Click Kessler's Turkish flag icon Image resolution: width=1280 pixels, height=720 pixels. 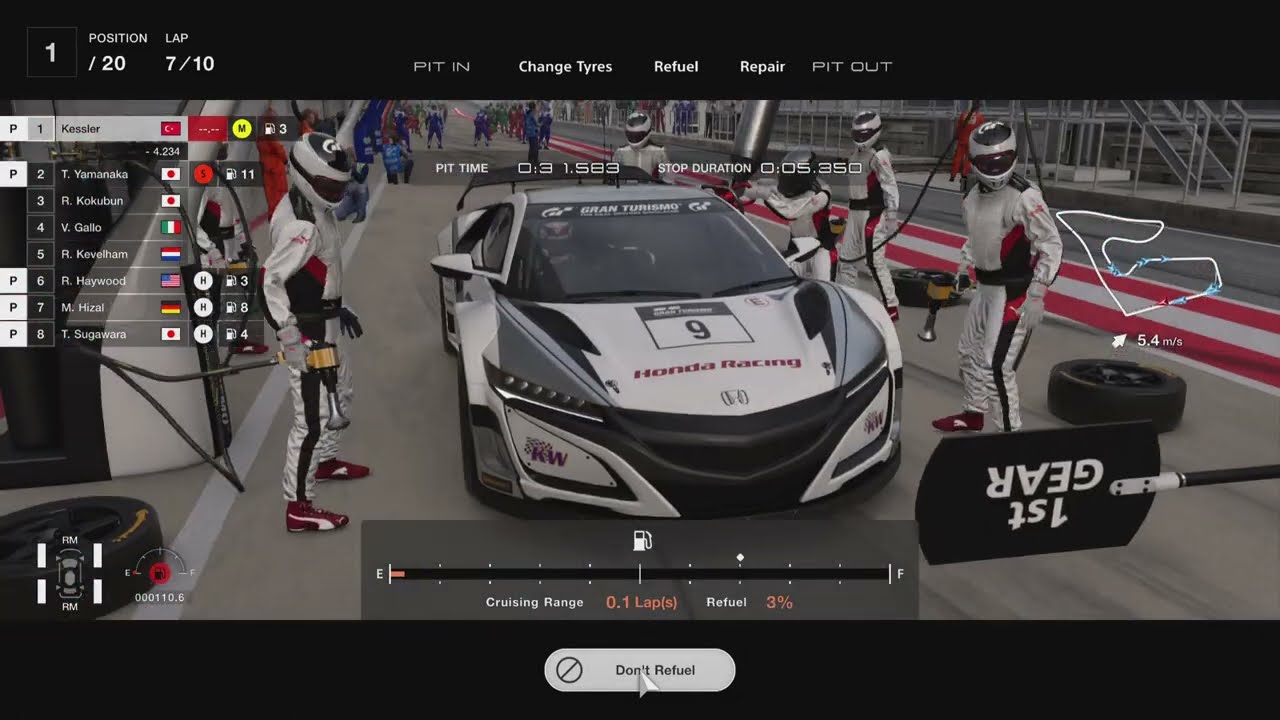pos(170,129)
